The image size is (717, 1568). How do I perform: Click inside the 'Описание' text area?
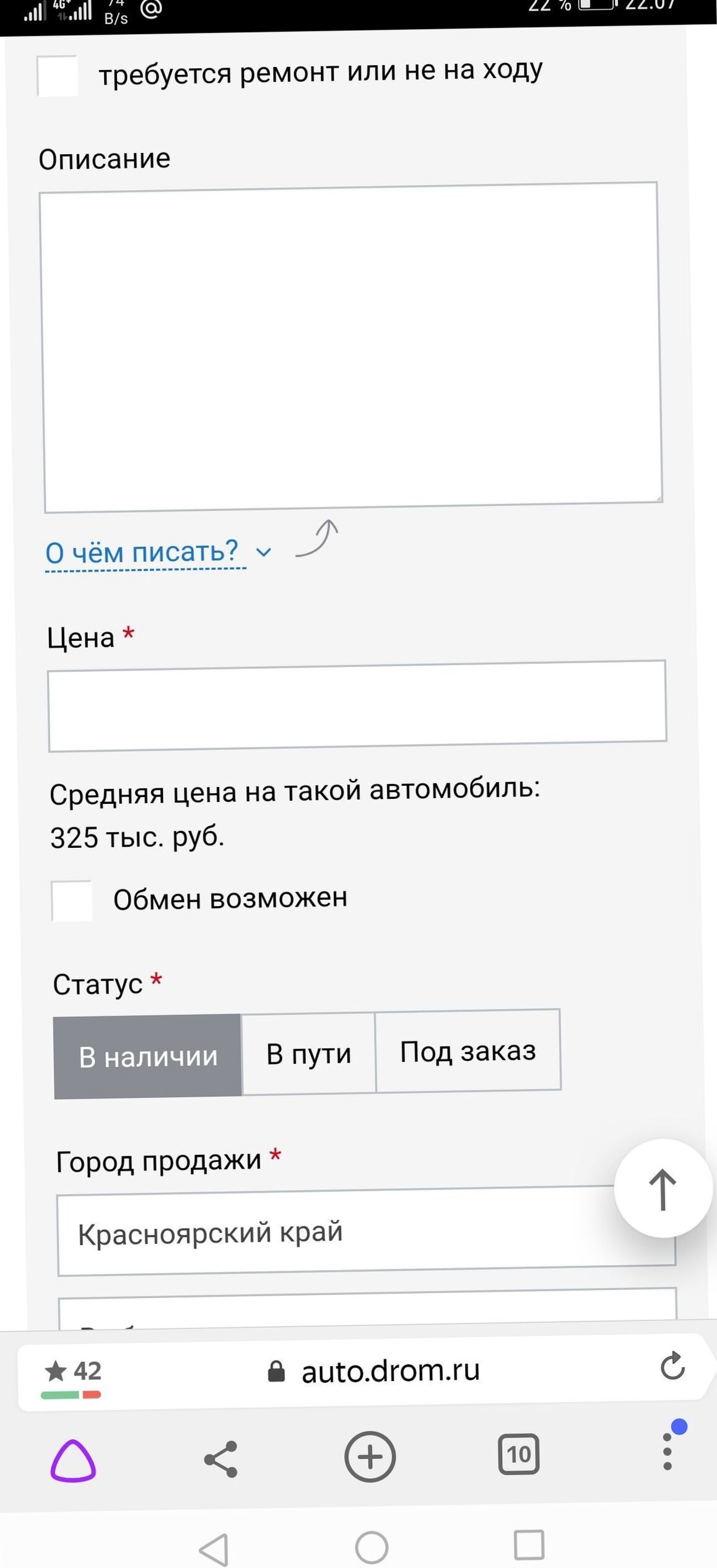coord(351,347)
